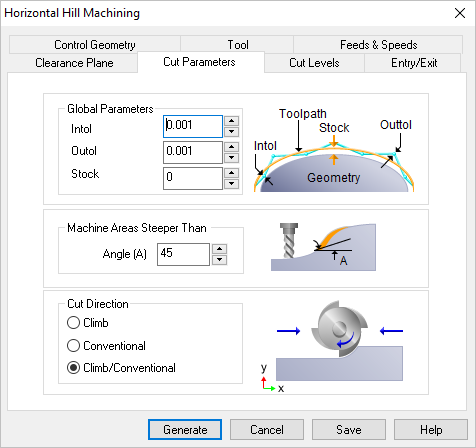Decrease Angle (A) with the down arrow
The height and width of the screenshot is (448, 476).
pyautogui.click(x=219, y=260)
